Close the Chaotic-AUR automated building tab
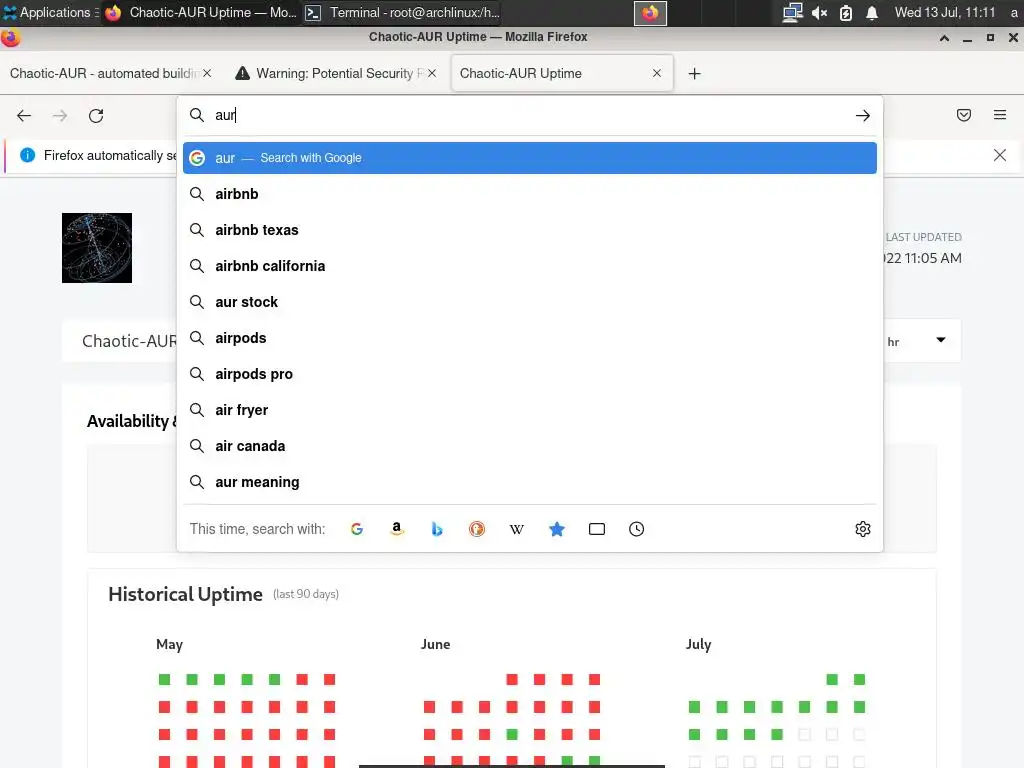Screen dimensions: 1024x768 pos(207,73)
